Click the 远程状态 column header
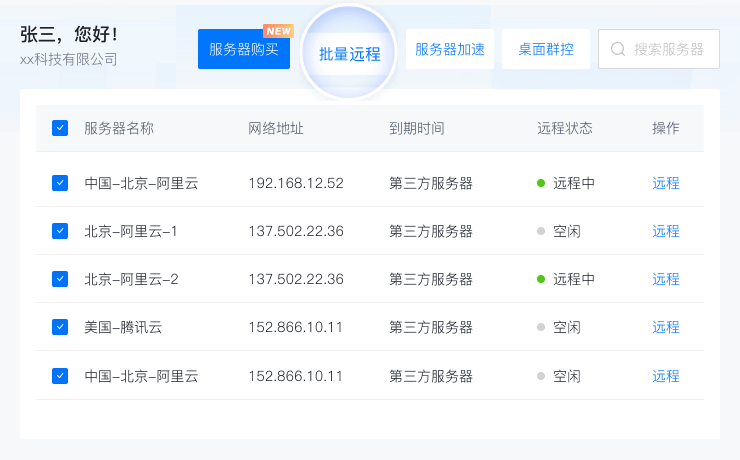The width and height of the screenshot is (740, 460). click(564, 128)
